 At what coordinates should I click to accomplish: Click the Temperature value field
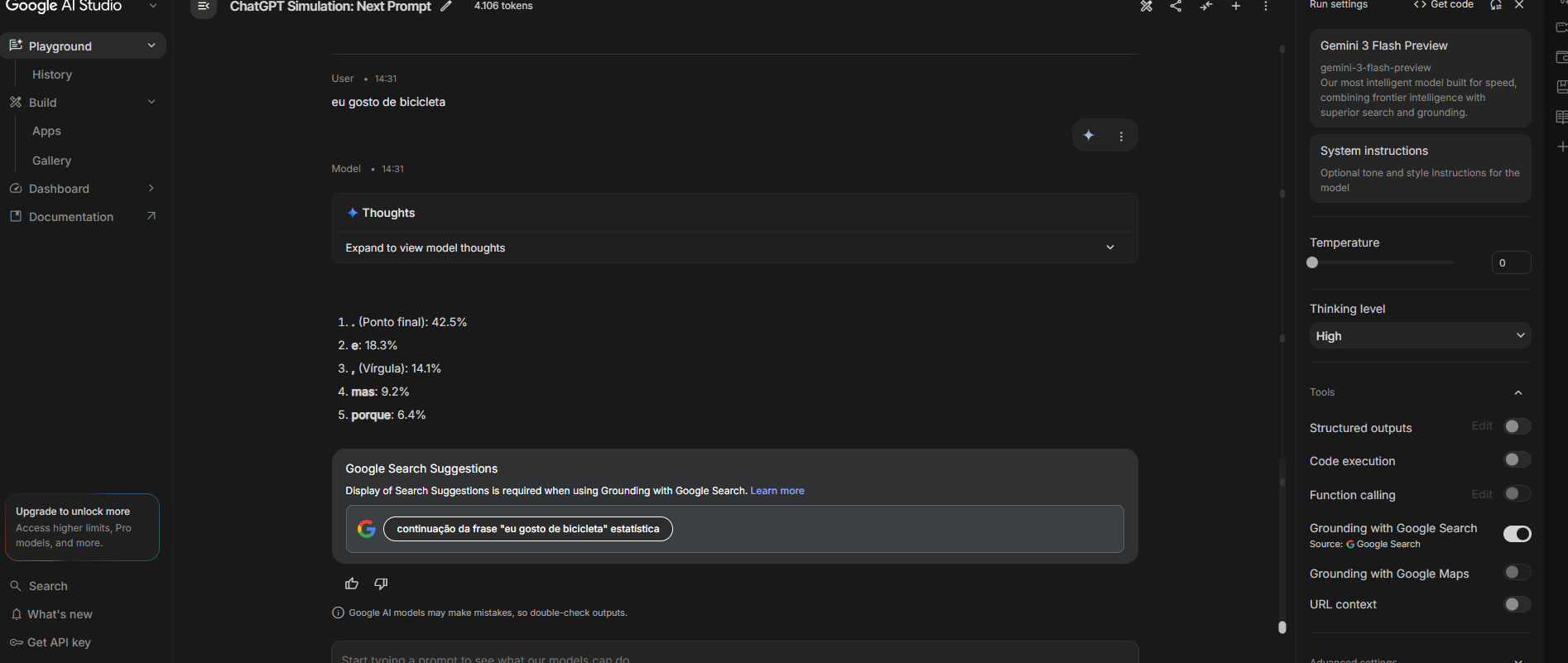tap(1511, 262)
